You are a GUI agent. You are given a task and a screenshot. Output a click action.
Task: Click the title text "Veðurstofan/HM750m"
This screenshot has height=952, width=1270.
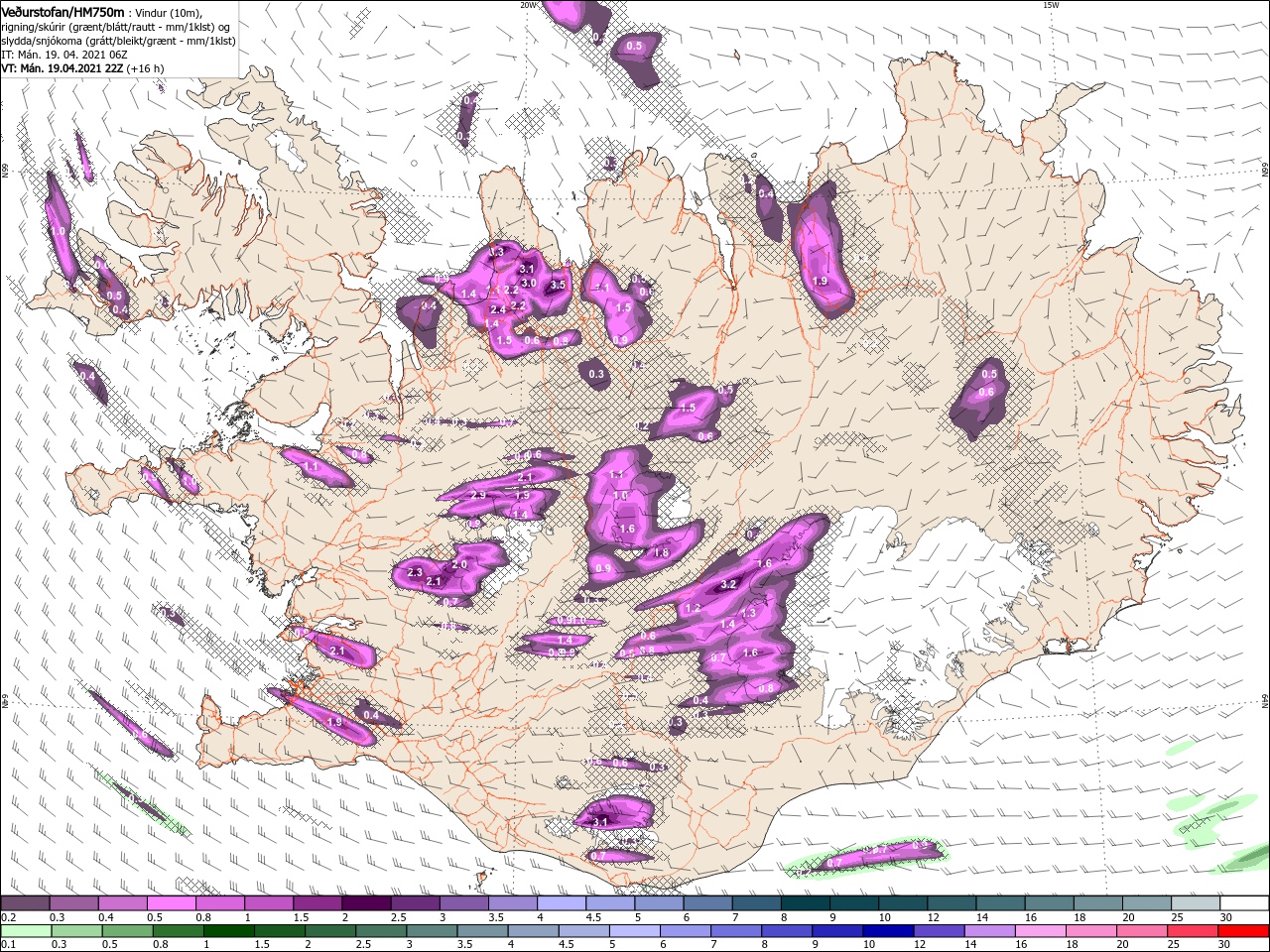pyautogui.click(x=63, y=11)
